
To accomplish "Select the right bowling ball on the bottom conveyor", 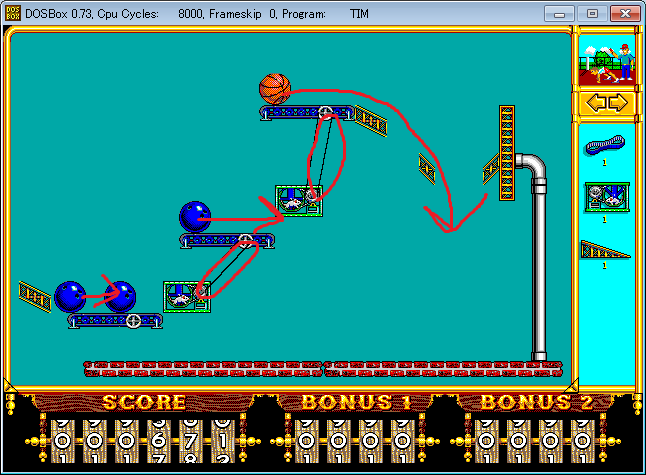I will coord(120,297).
